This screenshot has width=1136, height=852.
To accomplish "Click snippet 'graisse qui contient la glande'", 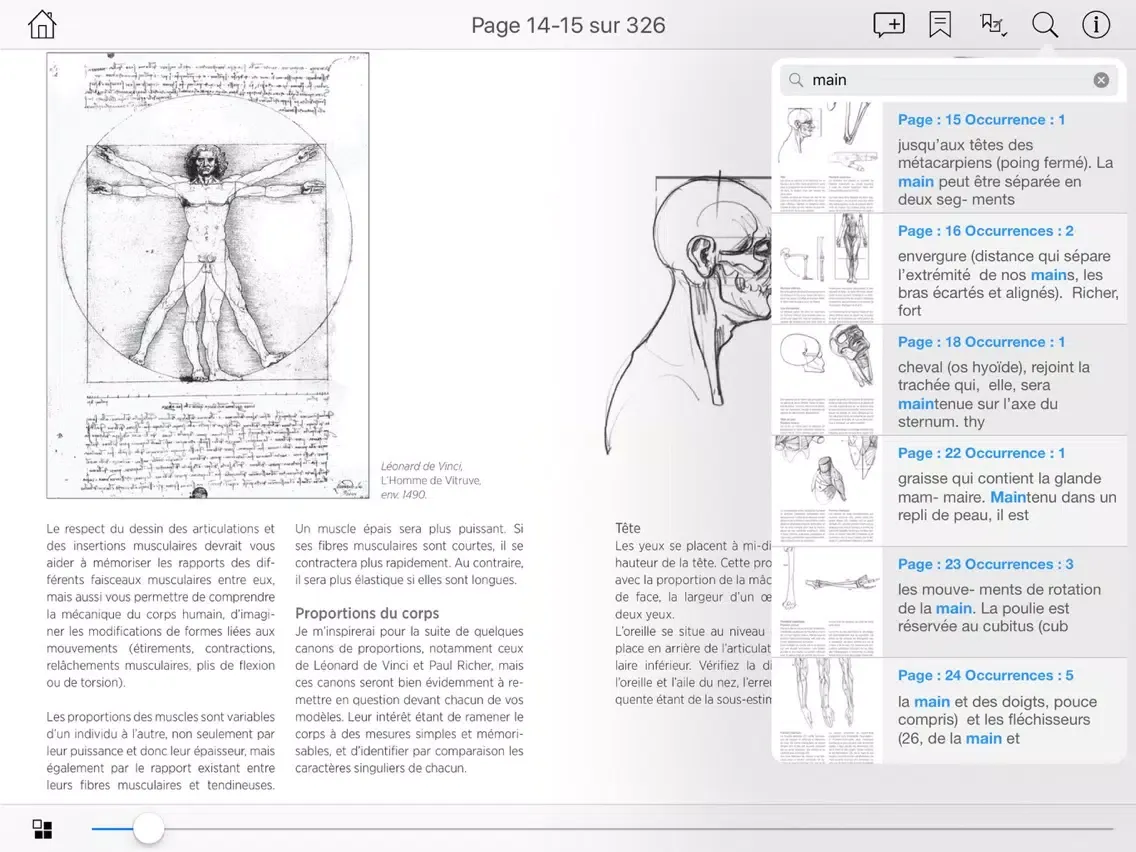I will [x=1007, y=496].
